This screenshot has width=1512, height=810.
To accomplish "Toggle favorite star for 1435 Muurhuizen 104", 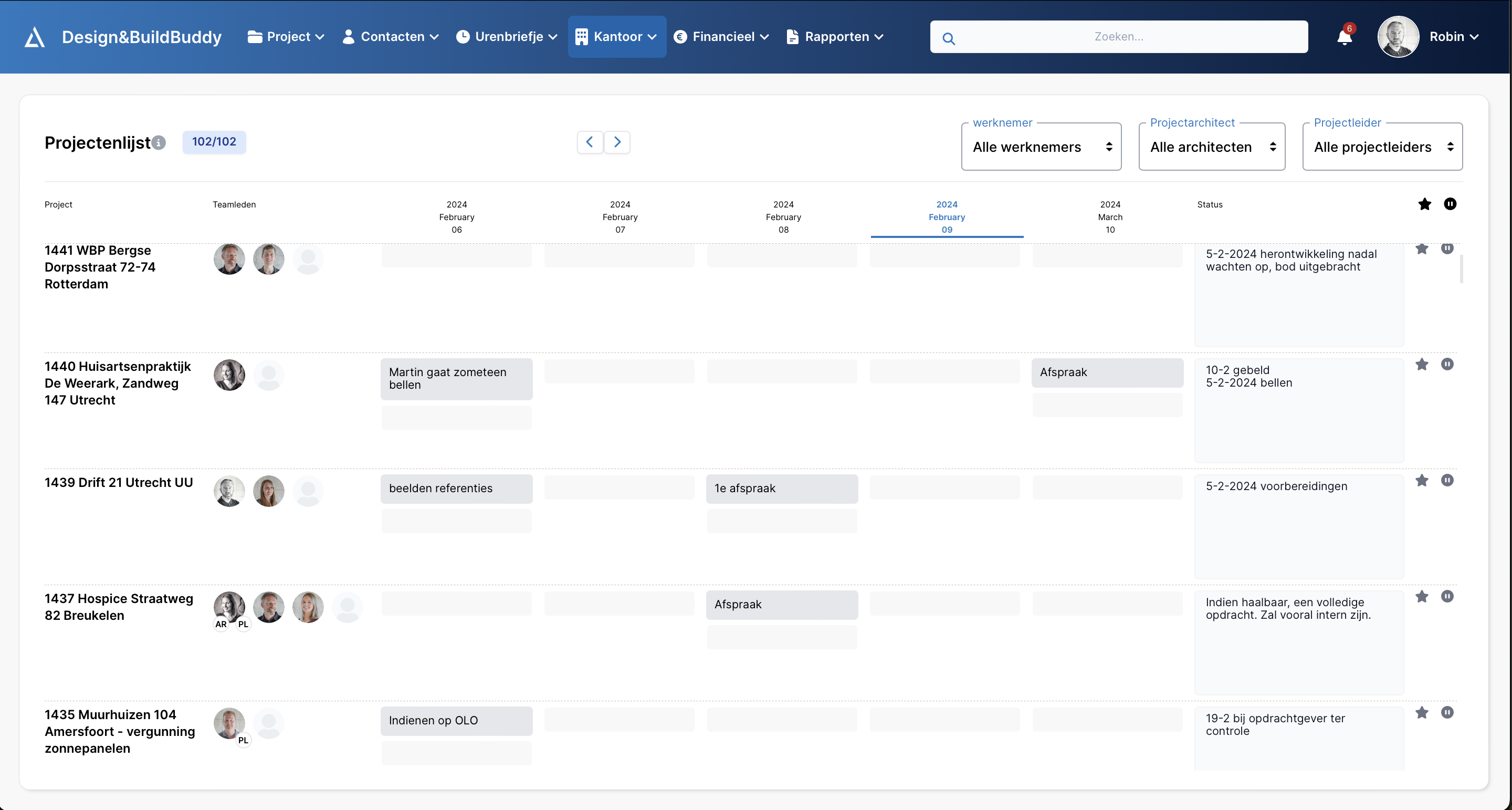I will tap(1422, 712).
